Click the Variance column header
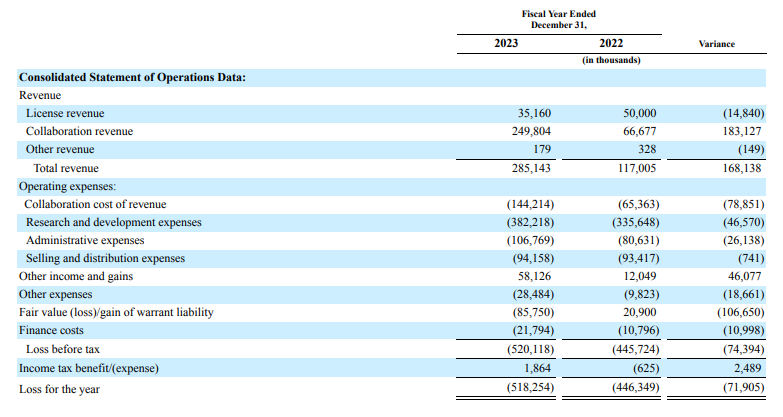Image resolution: width=783 pixels, height=417 pixels. coord(717,44)
